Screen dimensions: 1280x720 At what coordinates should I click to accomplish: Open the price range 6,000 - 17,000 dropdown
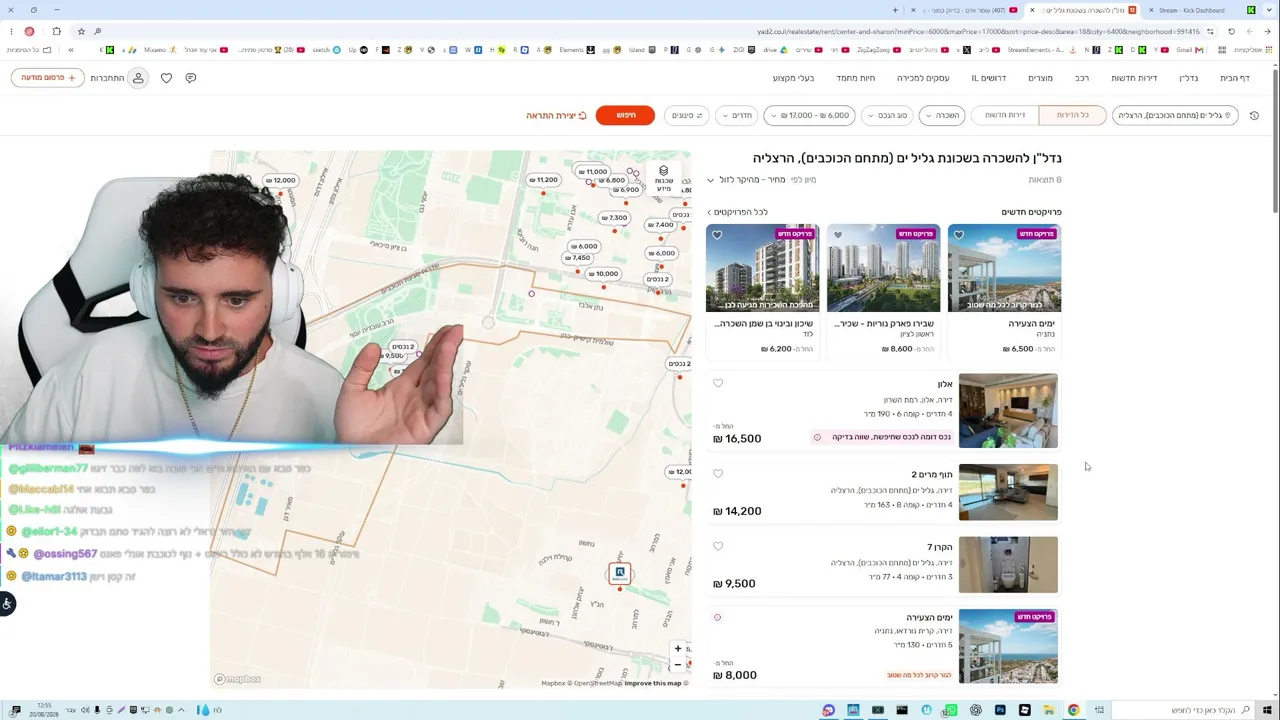point(809,116)
